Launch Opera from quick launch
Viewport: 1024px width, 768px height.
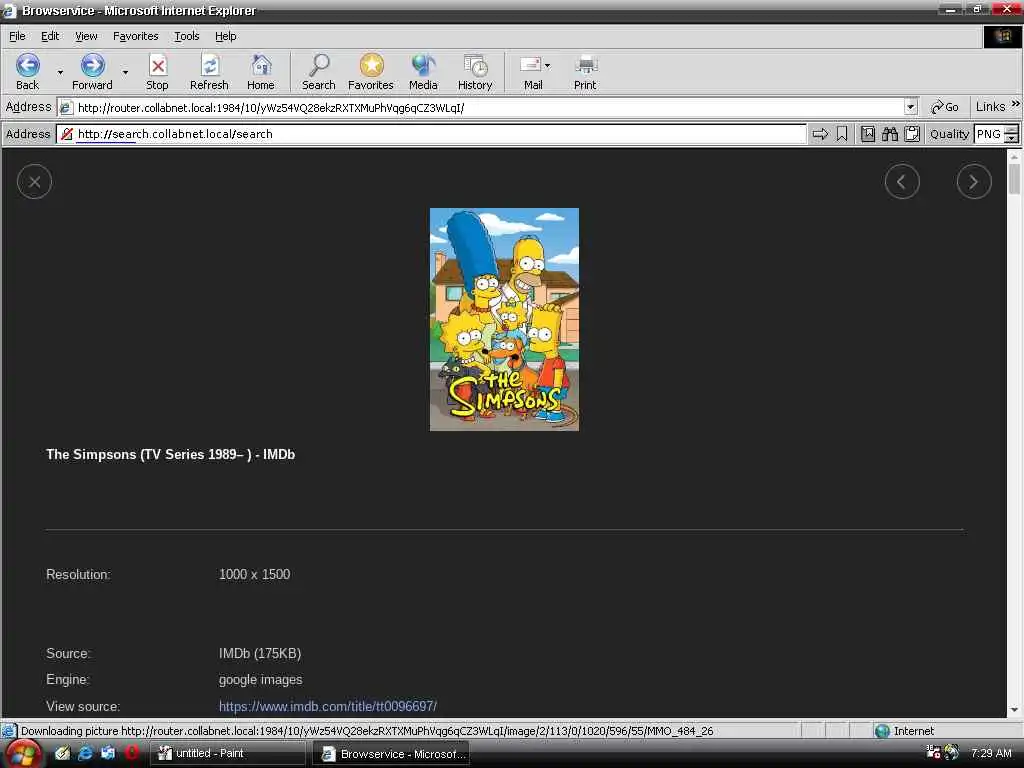(131, 753)
